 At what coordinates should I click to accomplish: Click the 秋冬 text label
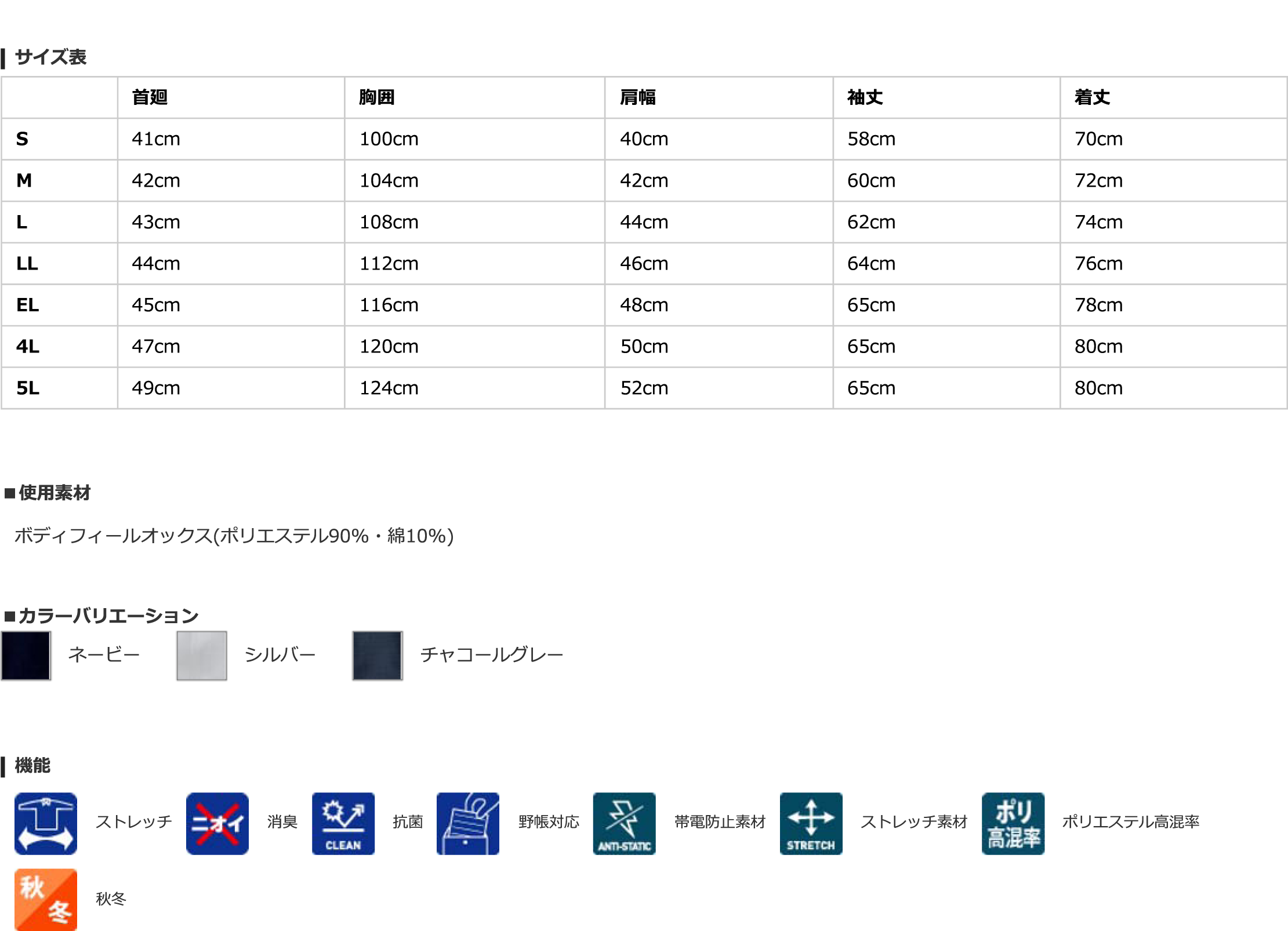[111, 899]
